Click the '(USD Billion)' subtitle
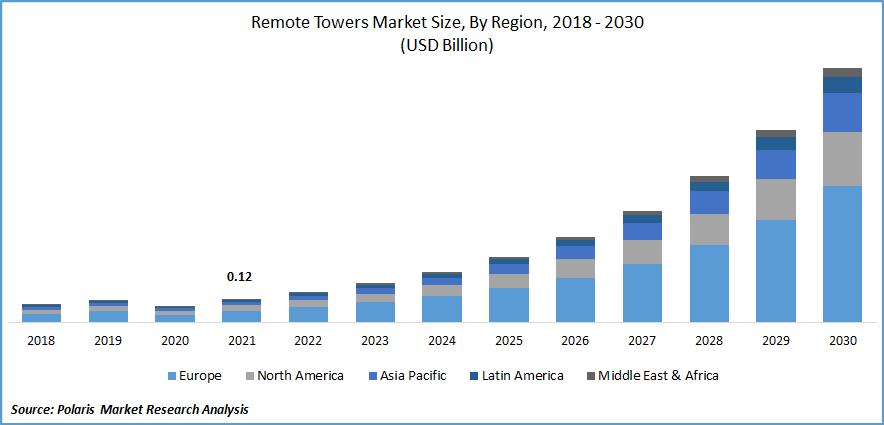 point(447,46)
